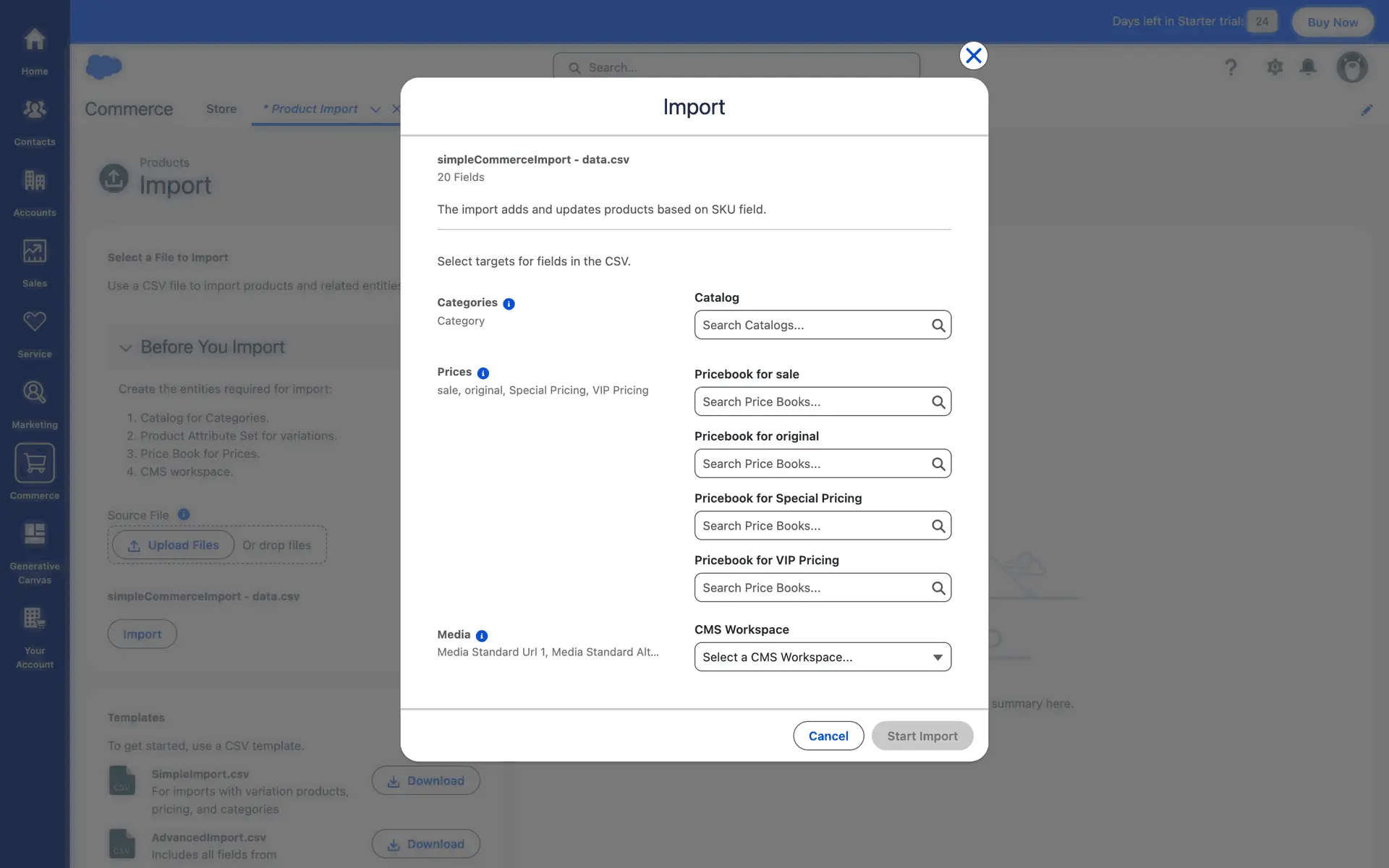Open Service from the sidebar

[x=35, y=333]
